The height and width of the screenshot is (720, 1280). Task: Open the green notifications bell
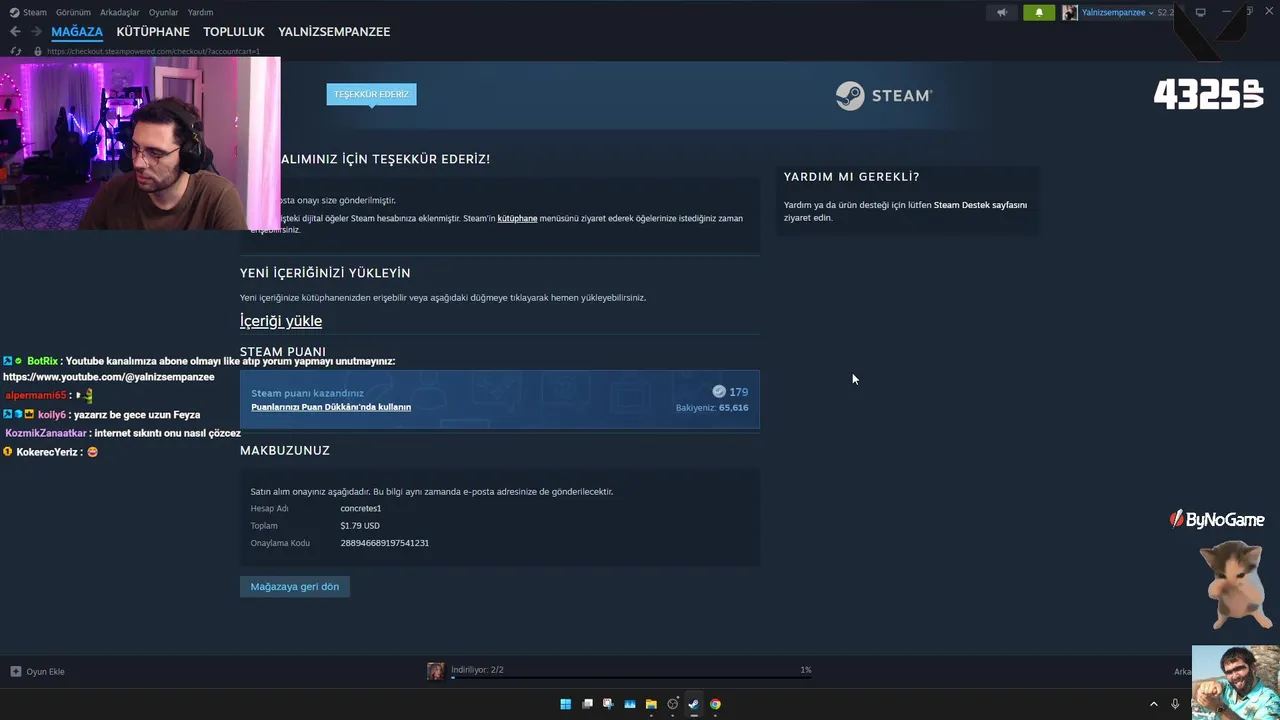point(1039,13)
